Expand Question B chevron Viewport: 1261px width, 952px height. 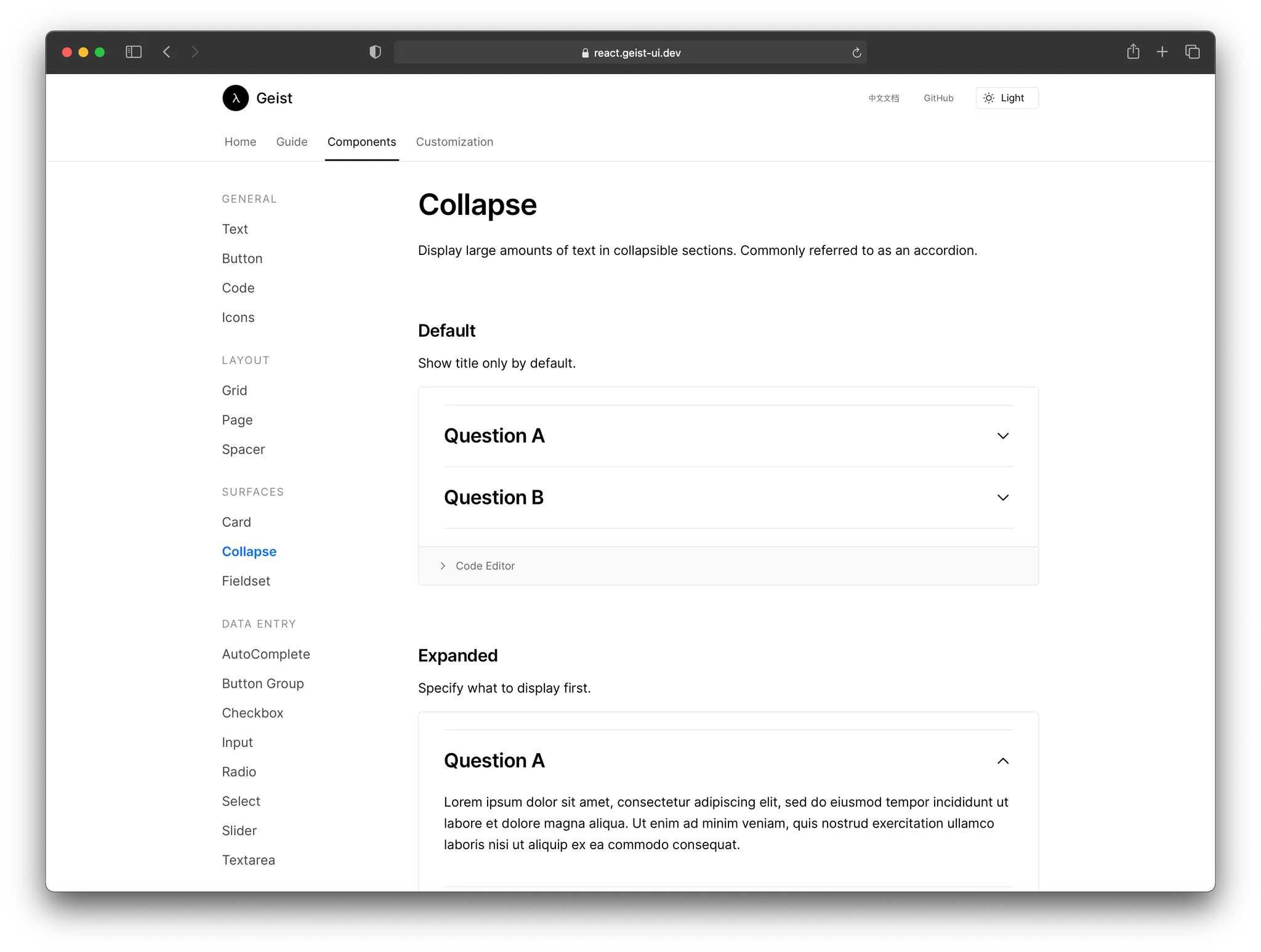(x=1002, y=498)
